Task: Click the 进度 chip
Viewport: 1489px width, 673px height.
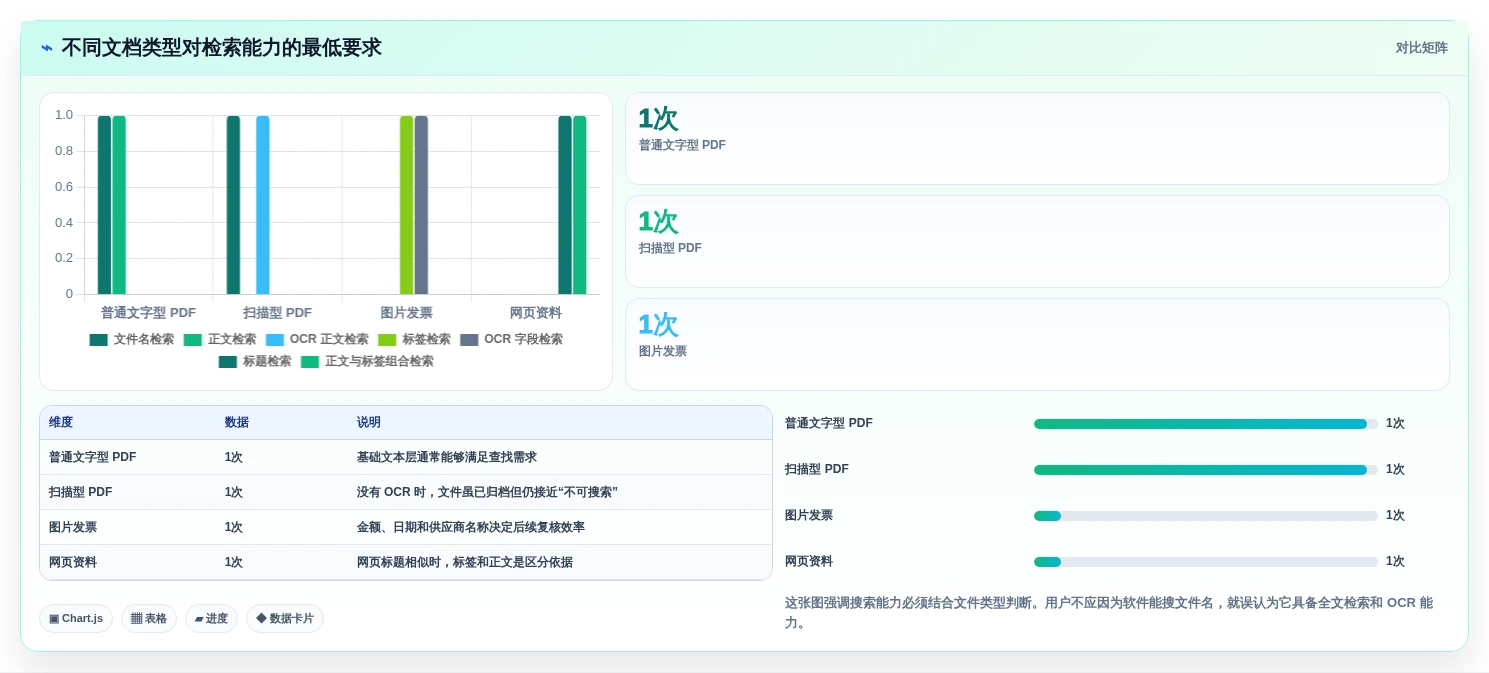Action: pyautogui.click(x=211, y=618)
